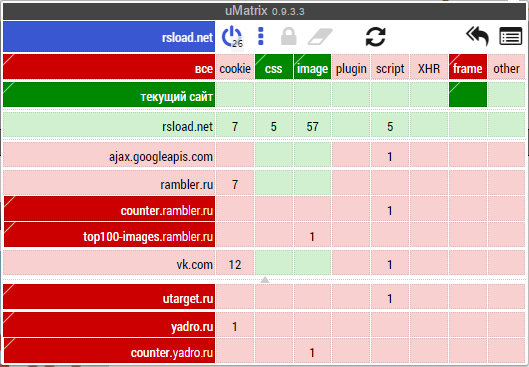Click the top100-images.rambler.ru row label

tap(109, 235)
